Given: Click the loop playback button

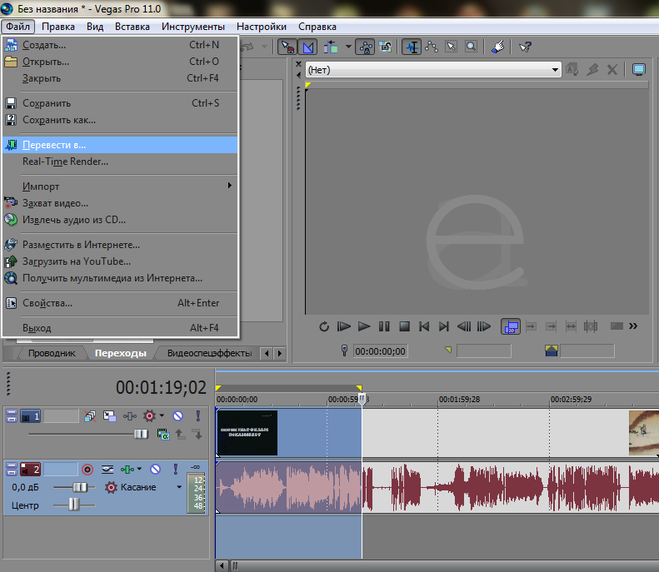Looking at the screenshot, I should pyautogui.click(x=324, y=327).
